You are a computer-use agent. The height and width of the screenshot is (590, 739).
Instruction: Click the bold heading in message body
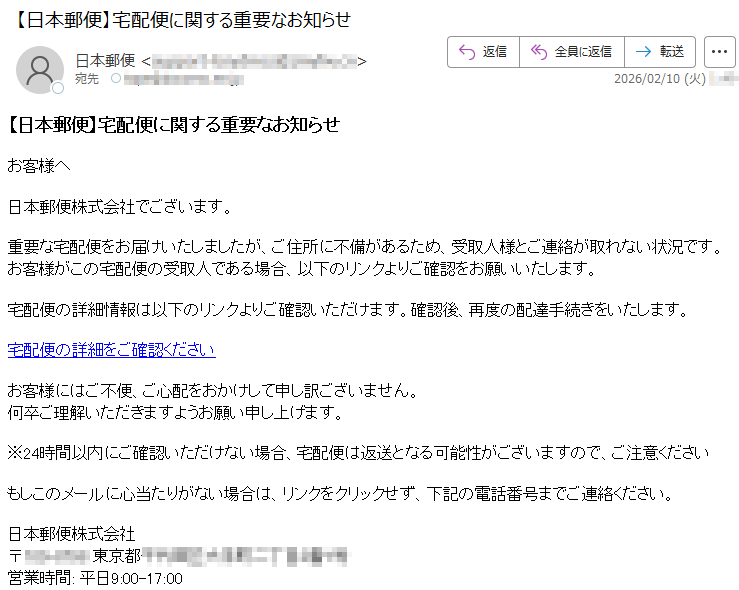tap(173, 125)
